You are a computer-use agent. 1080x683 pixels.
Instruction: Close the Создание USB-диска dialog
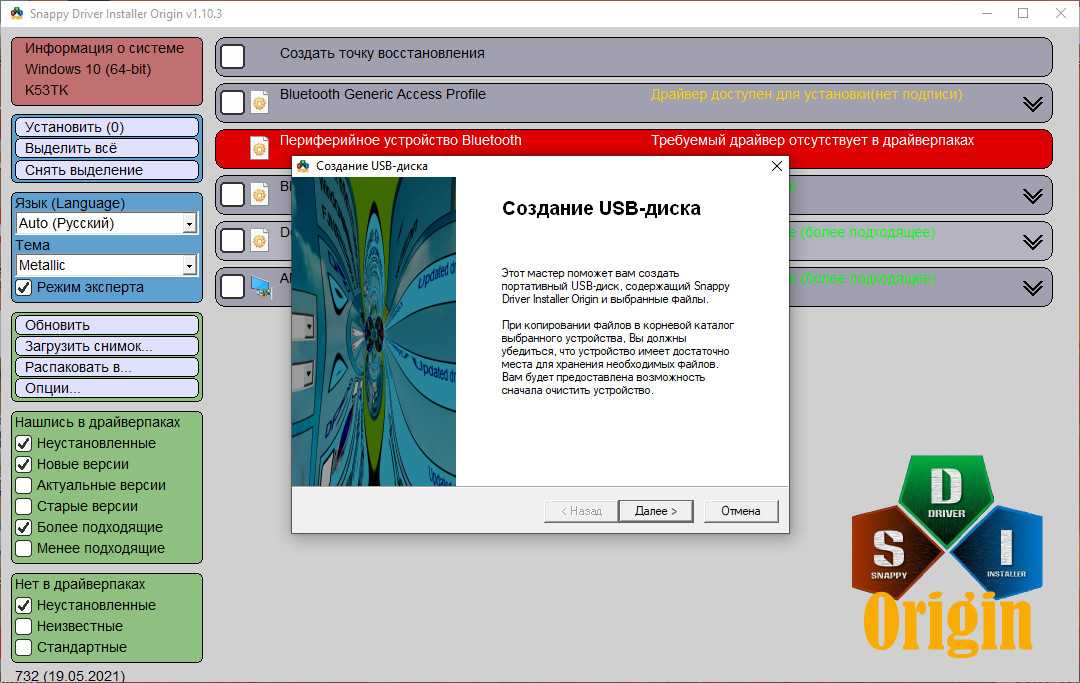point(776,166)
